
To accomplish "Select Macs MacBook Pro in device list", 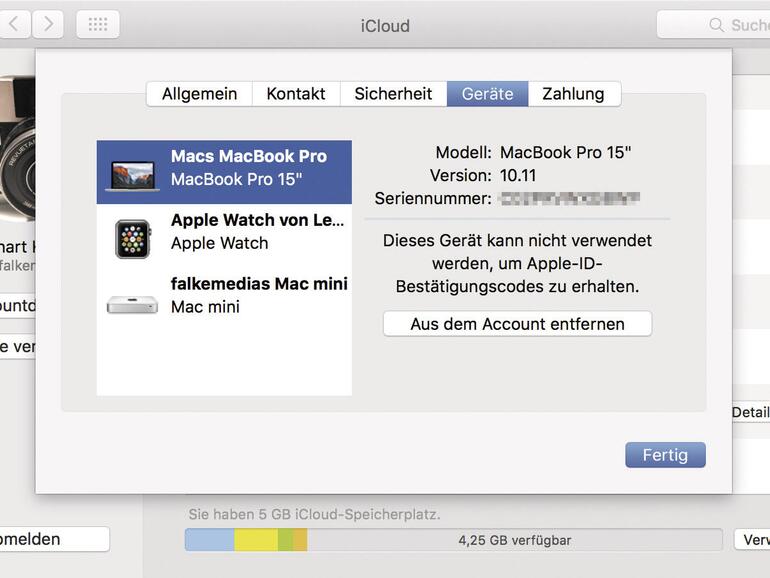I will point(224,172).
